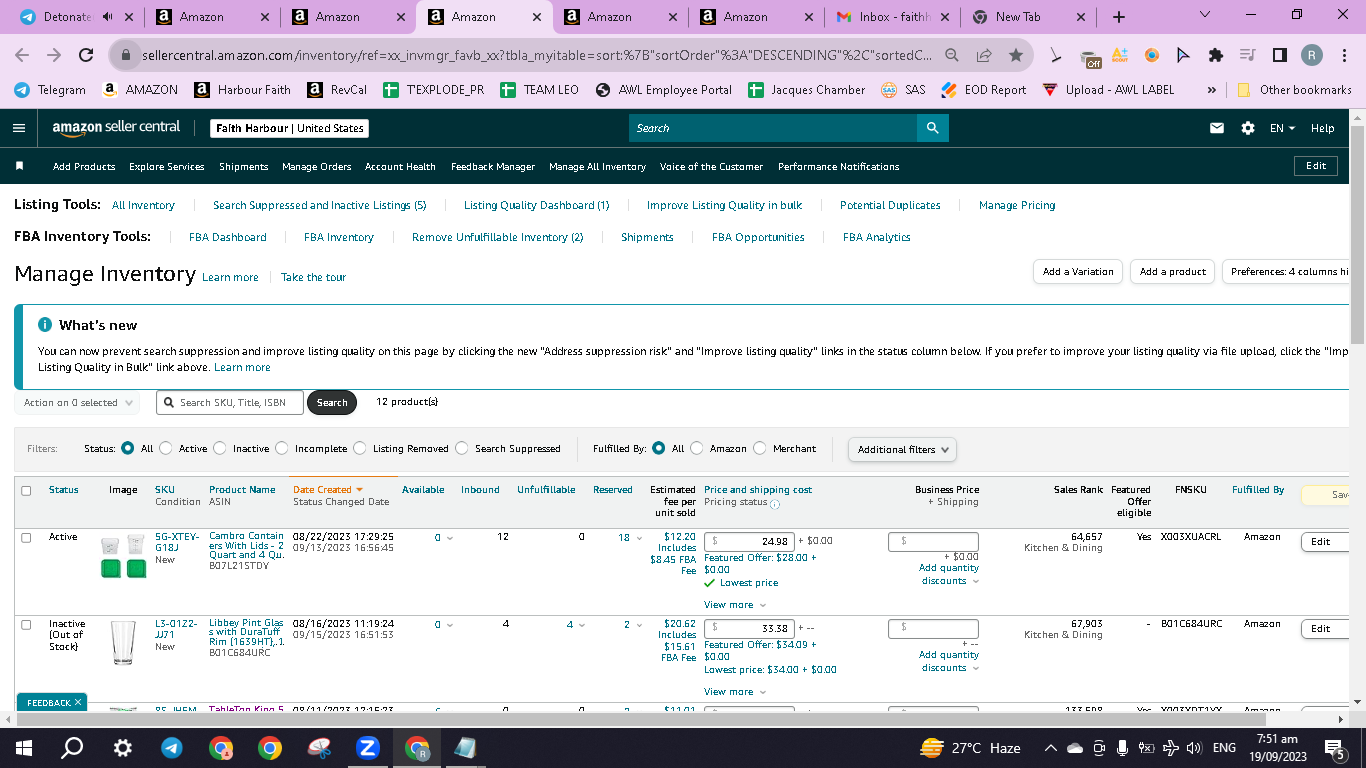
Task: Open Voice of the Customer menu item
Action: pos(711,166)
